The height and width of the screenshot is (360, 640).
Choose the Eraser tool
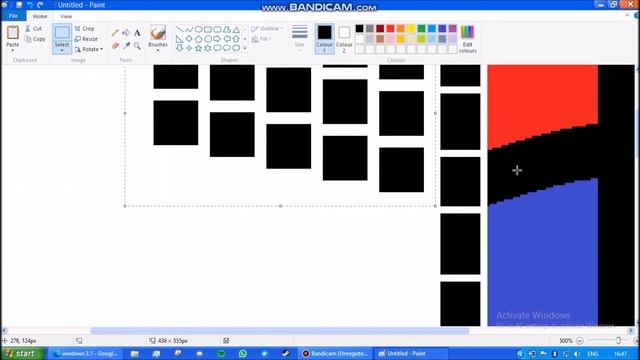pyautogui.click(x=115, y=46)
